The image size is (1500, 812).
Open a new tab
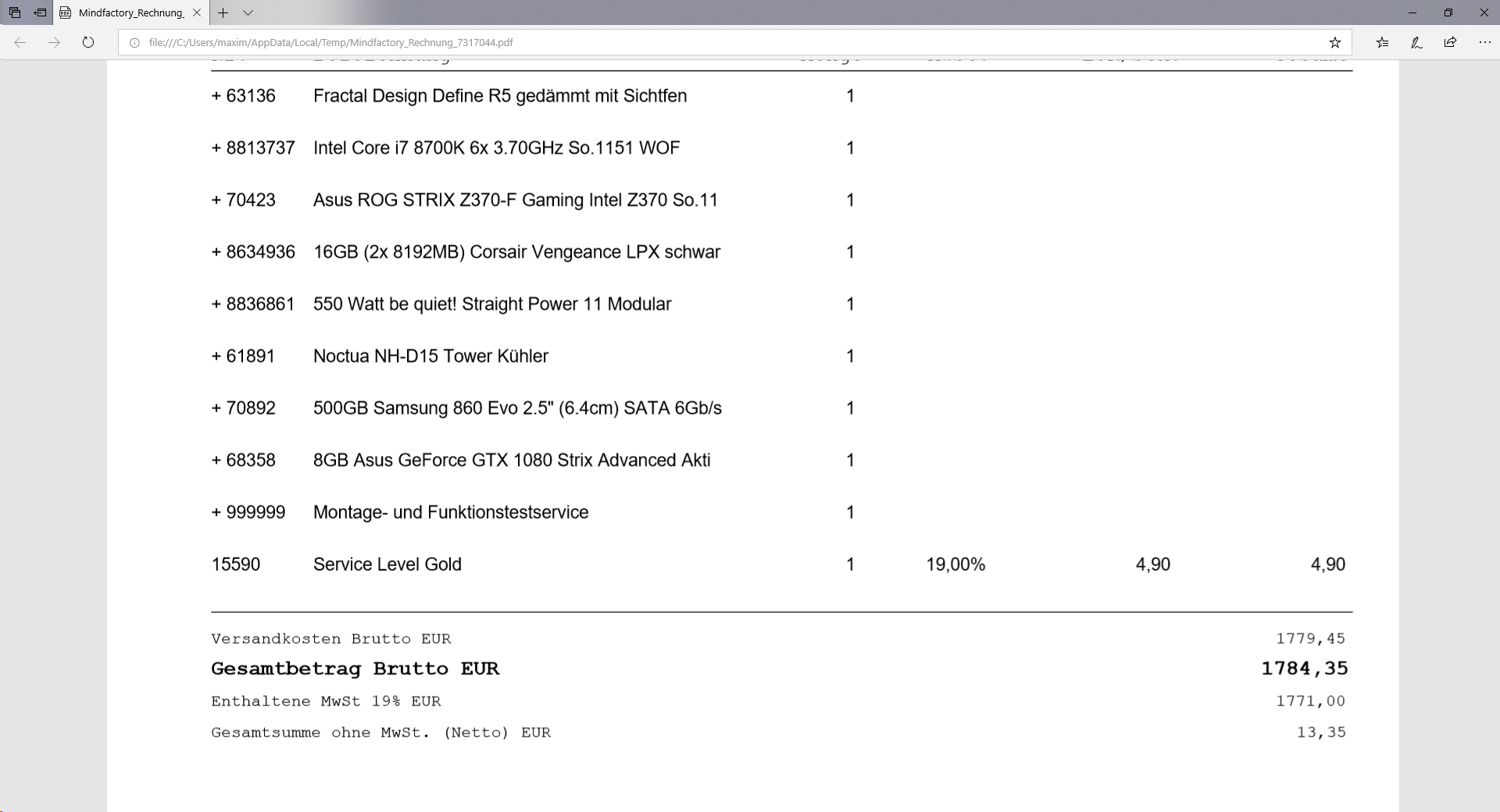tap(223, 12)
